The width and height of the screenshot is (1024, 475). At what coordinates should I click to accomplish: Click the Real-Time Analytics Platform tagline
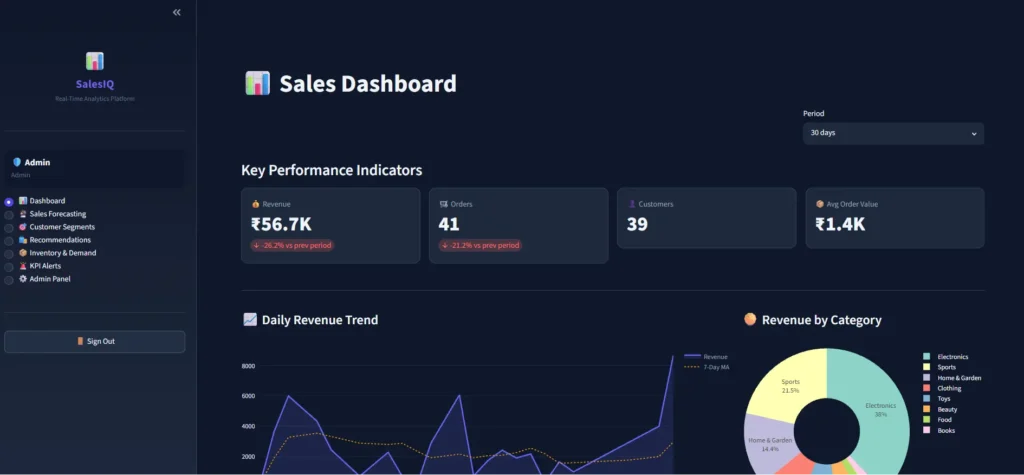pos(95,99)
